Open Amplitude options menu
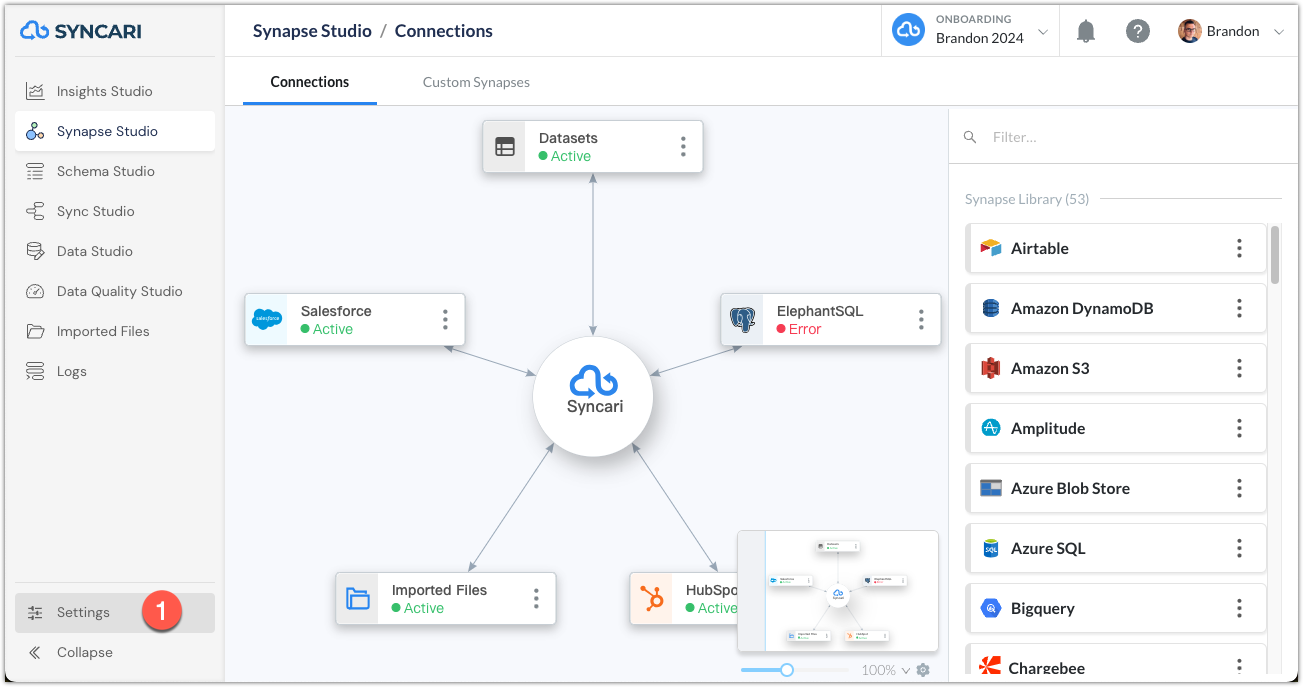 (1239, 428)
